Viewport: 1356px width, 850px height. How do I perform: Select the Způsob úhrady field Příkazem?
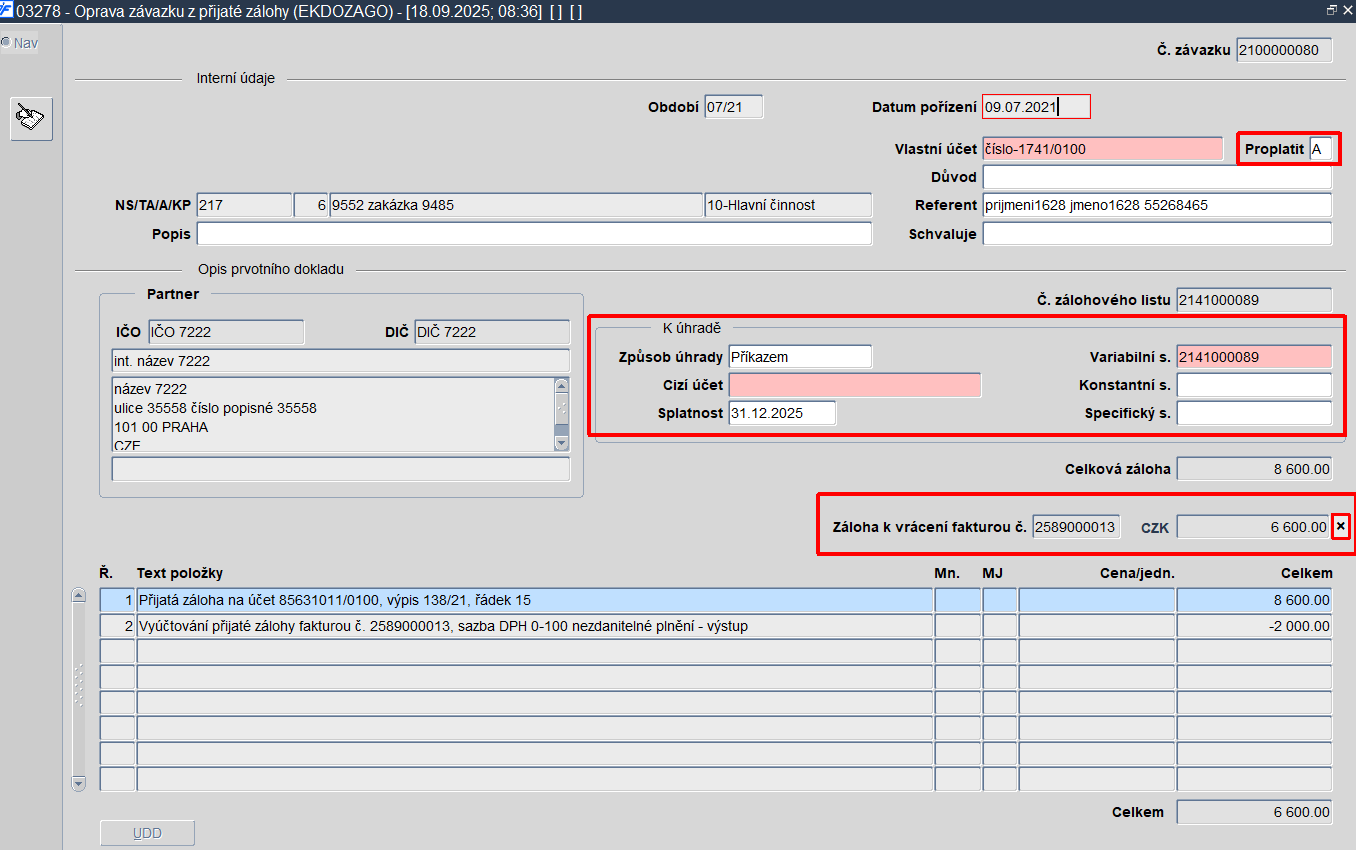pos(800,356)
